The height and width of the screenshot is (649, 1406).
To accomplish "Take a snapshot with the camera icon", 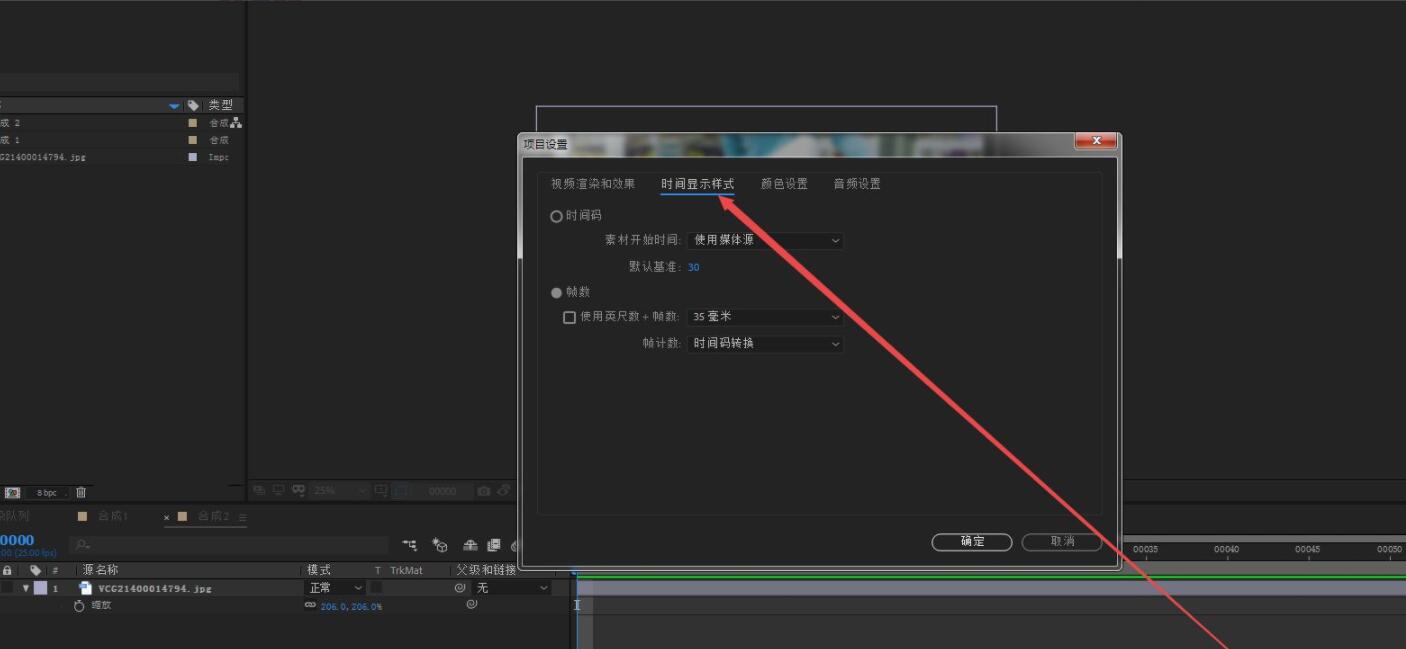I will (x=484, y=491).
